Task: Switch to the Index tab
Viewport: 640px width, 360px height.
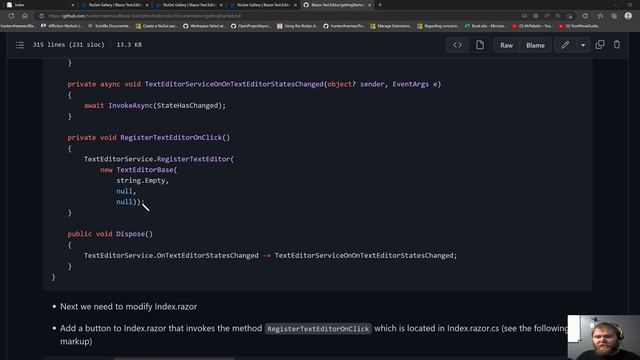Action: (39, 5)
